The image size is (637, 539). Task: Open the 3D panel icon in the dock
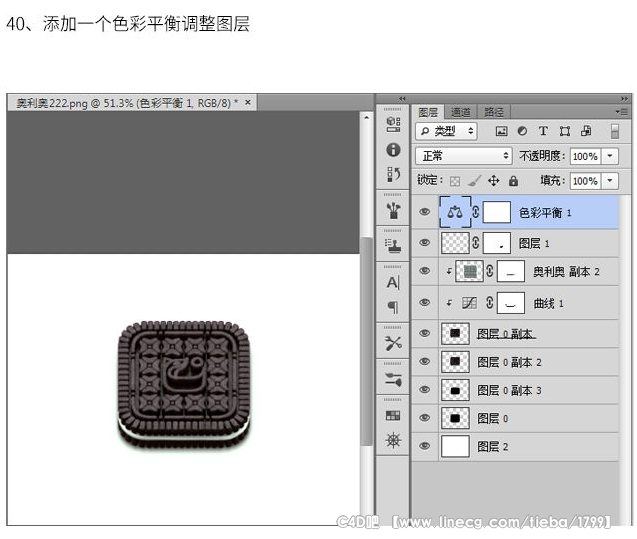tap(393, 124)
